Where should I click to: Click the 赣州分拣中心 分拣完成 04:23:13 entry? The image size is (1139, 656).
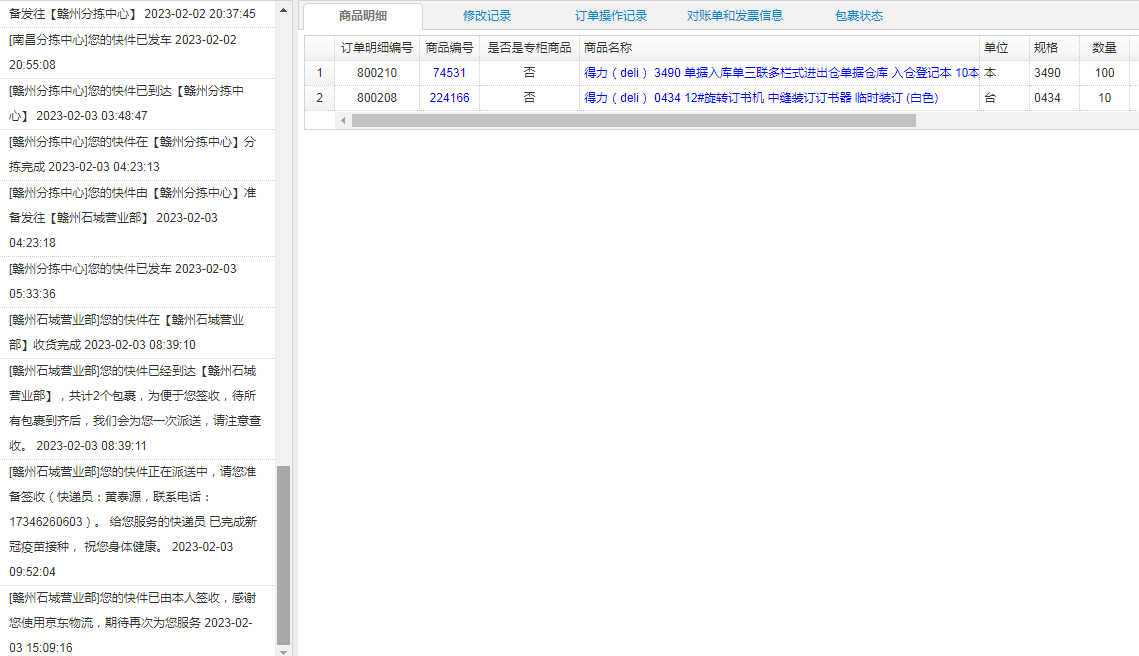tap(137, 154)
